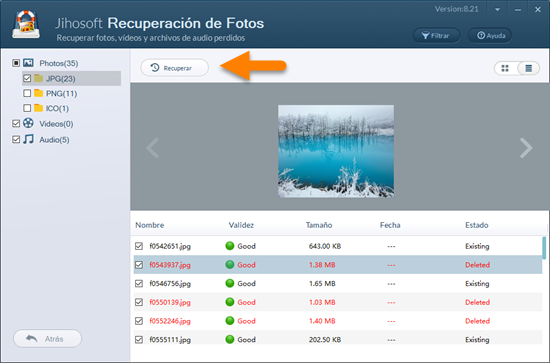Sort by Tamaño column header
Image resolution: width=550 pixels, height=363 pixels.
pyautogui.click(x=319, y=225)
